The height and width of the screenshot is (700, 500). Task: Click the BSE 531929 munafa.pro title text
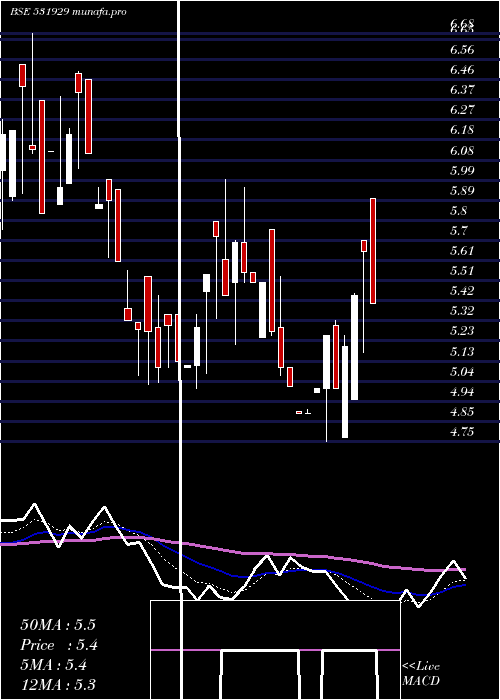[x=68, y=12]
